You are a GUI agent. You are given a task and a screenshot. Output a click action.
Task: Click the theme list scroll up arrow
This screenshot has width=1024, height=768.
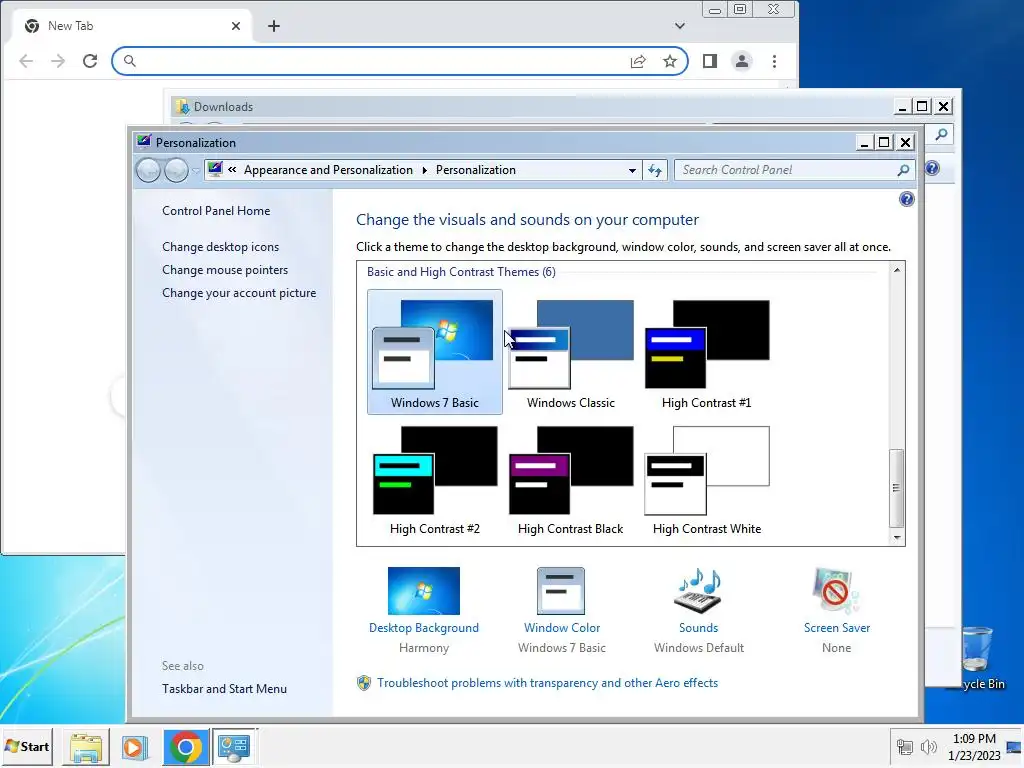pos(897,270)
